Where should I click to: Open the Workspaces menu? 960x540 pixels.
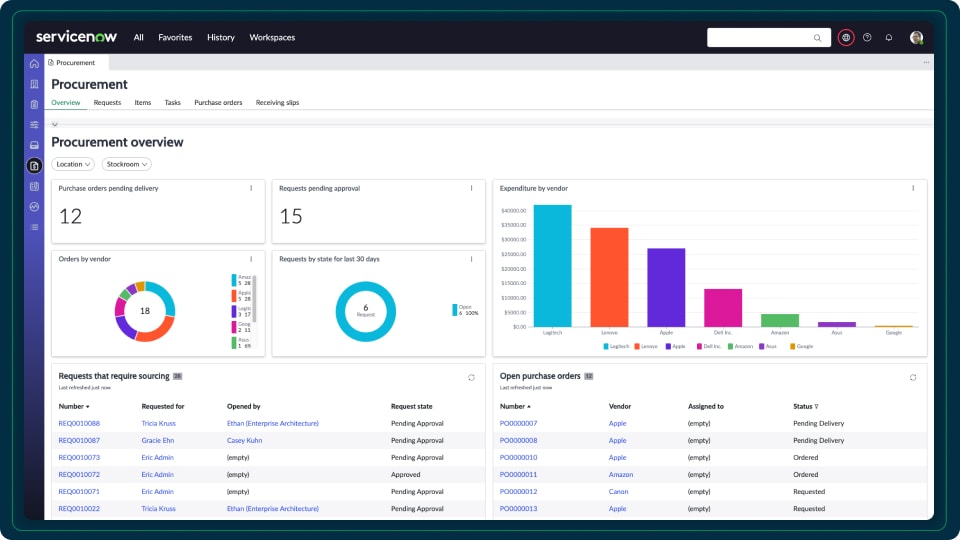(272, 38)
